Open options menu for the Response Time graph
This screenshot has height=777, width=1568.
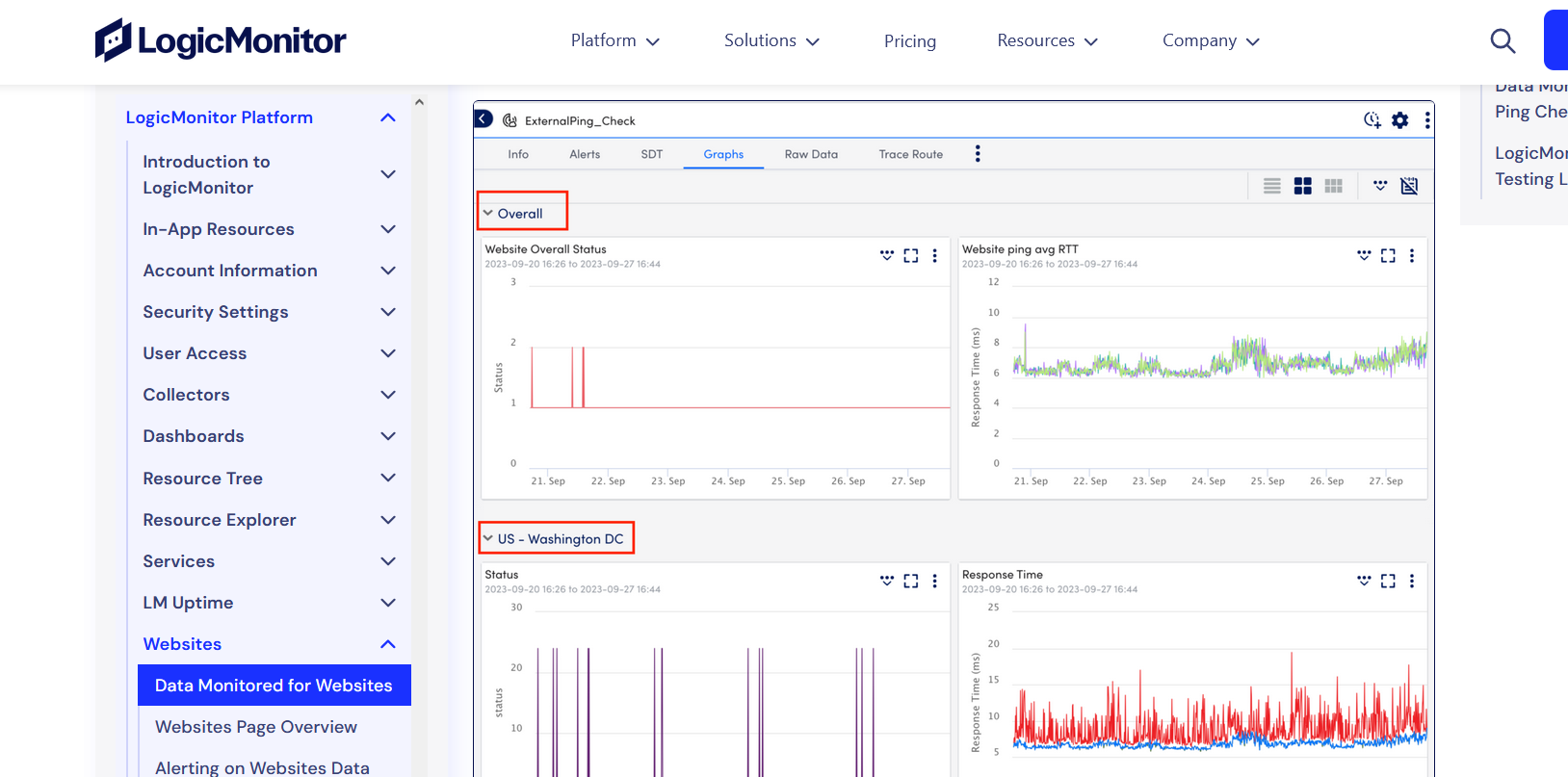point(1412,581)
